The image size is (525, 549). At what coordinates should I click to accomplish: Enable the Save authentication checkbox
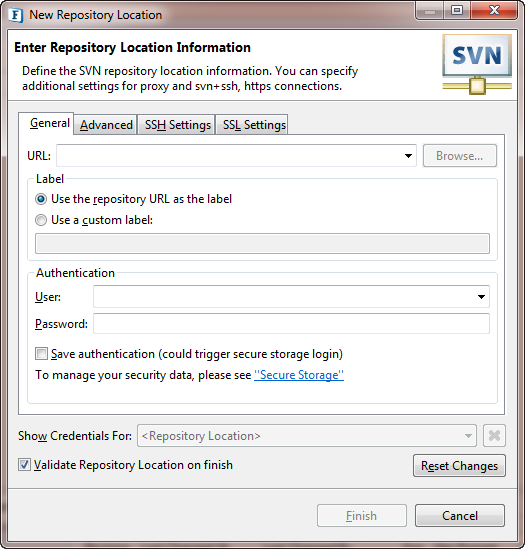coord(41,354)
